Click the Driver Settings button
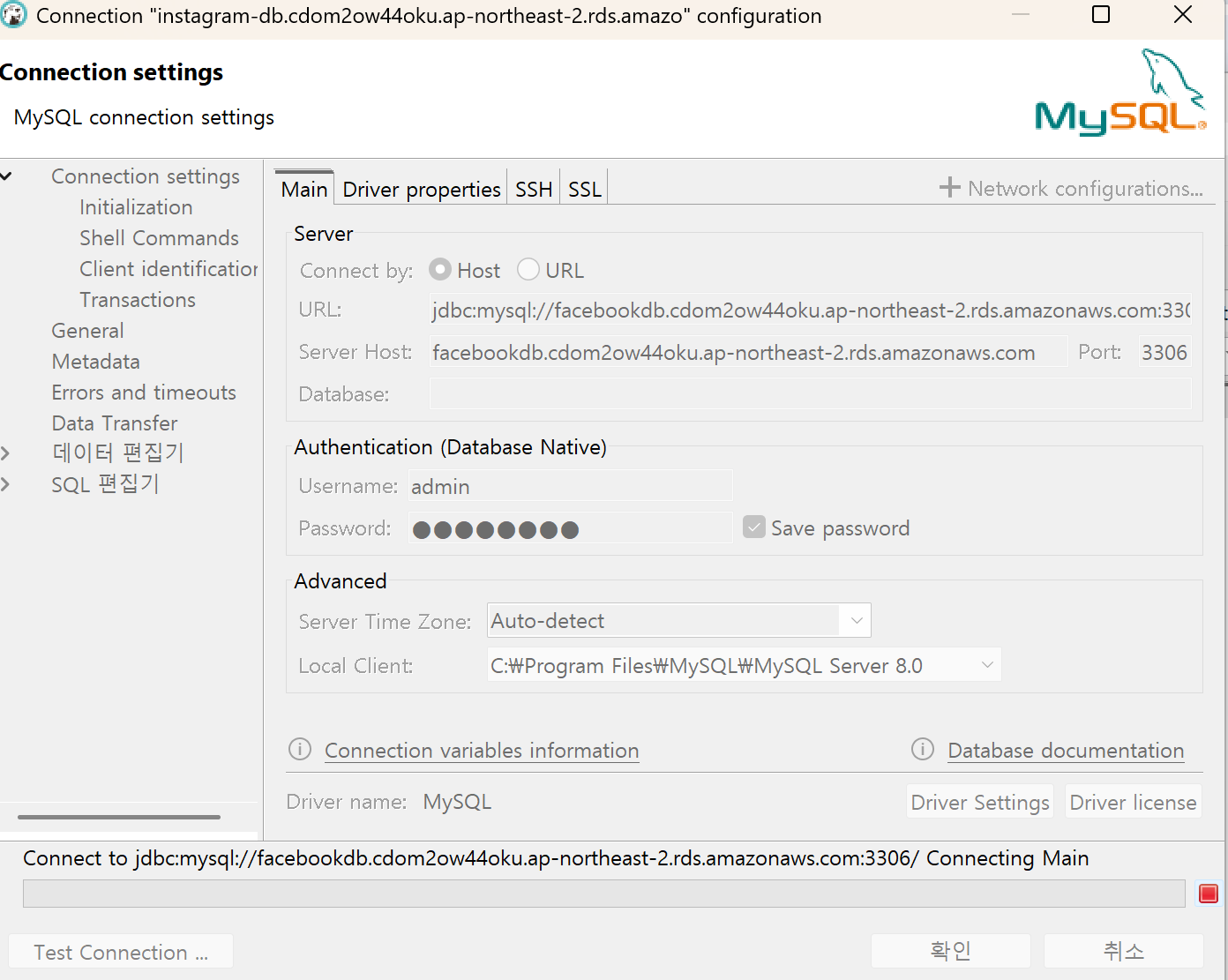Screen dimensions: 1228x980 click(980, 802)
